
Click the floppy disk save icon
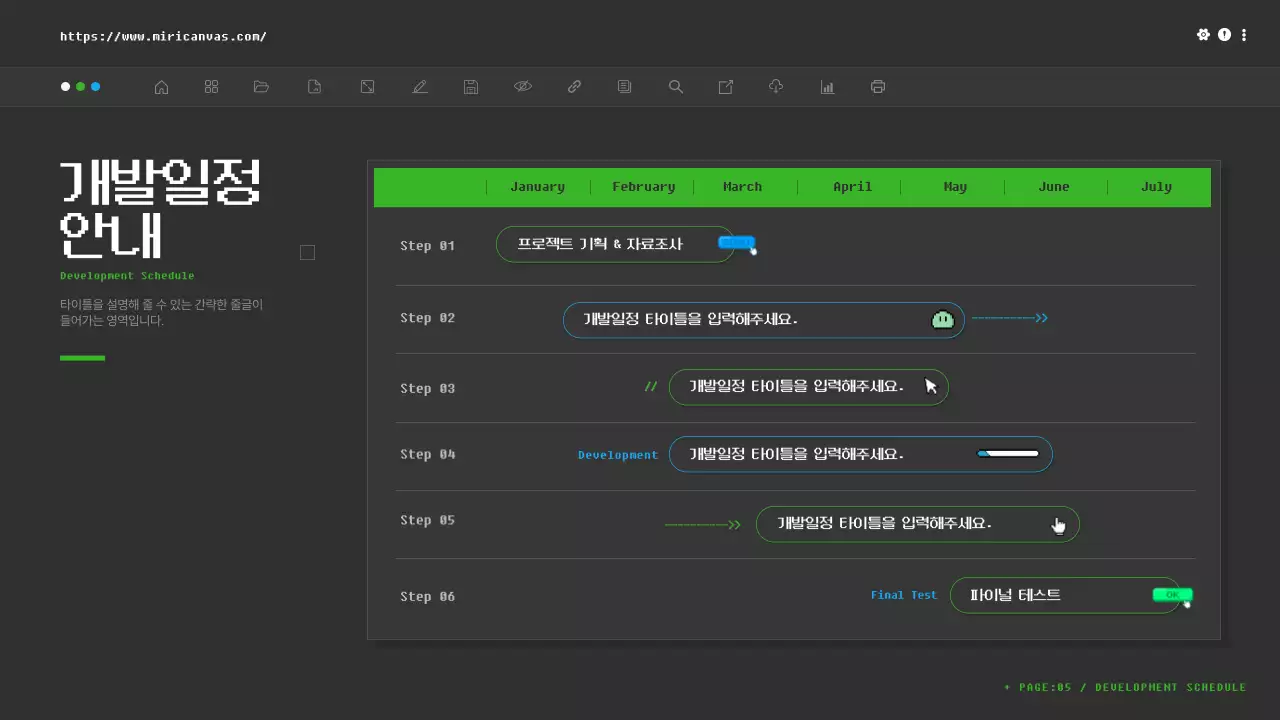click(471, 87)
